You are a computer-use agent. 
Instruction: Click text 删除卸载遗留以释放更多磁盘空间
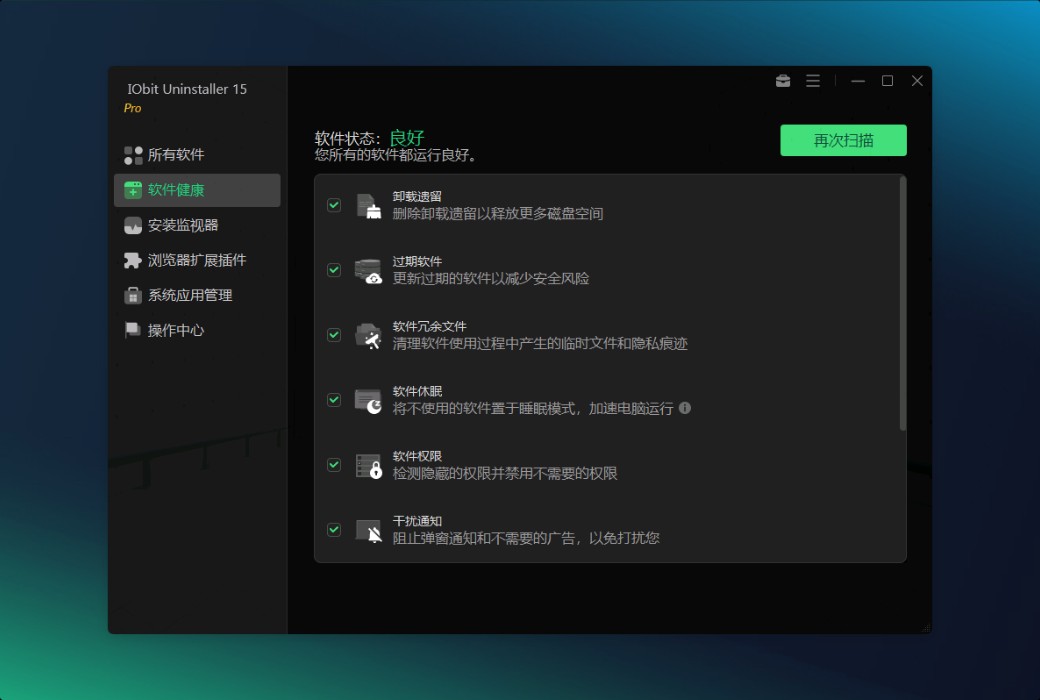(497, 214)
